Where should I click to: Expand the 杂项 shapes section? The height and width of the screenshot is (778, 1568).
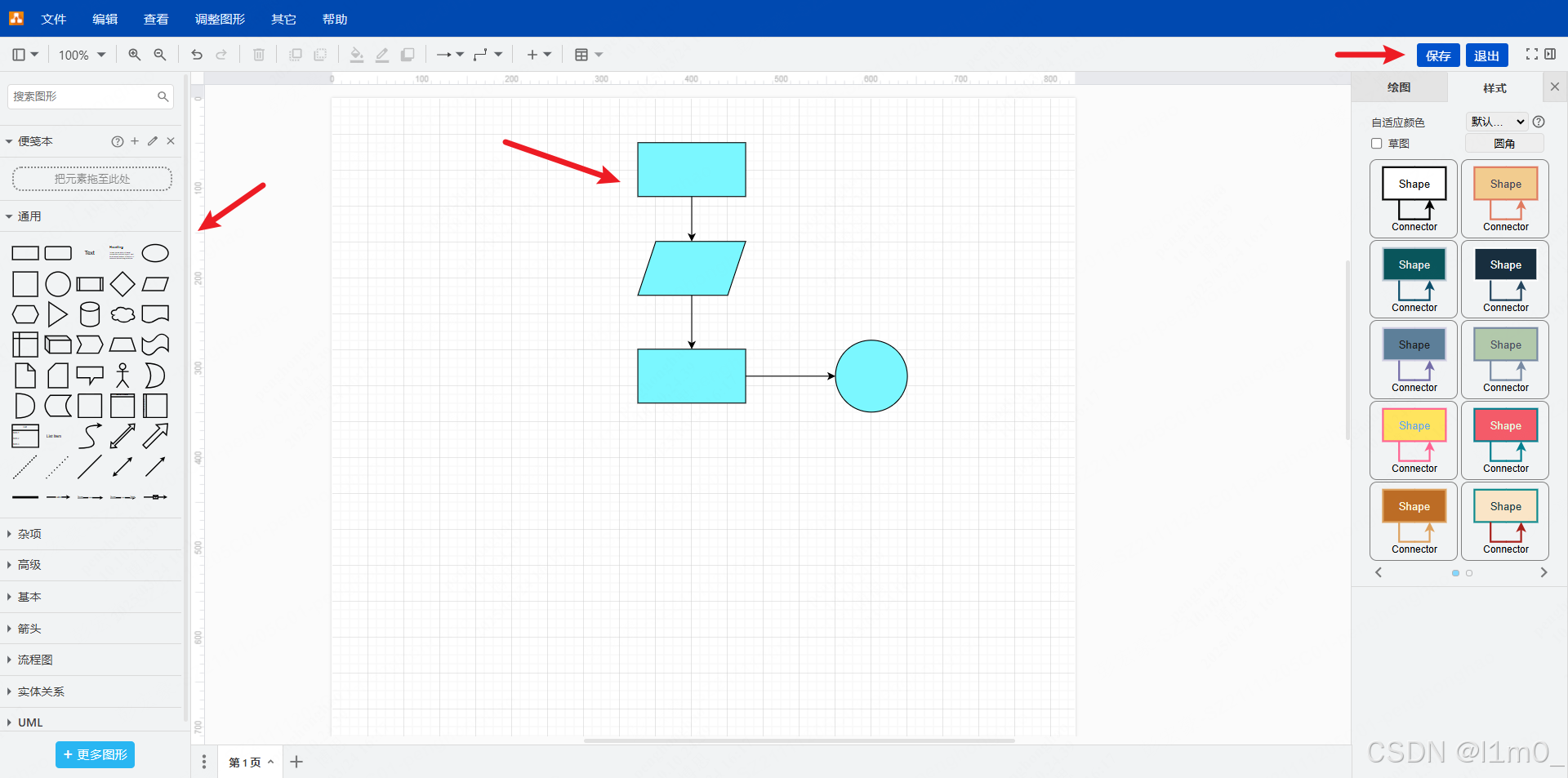(x=91, y=534)
